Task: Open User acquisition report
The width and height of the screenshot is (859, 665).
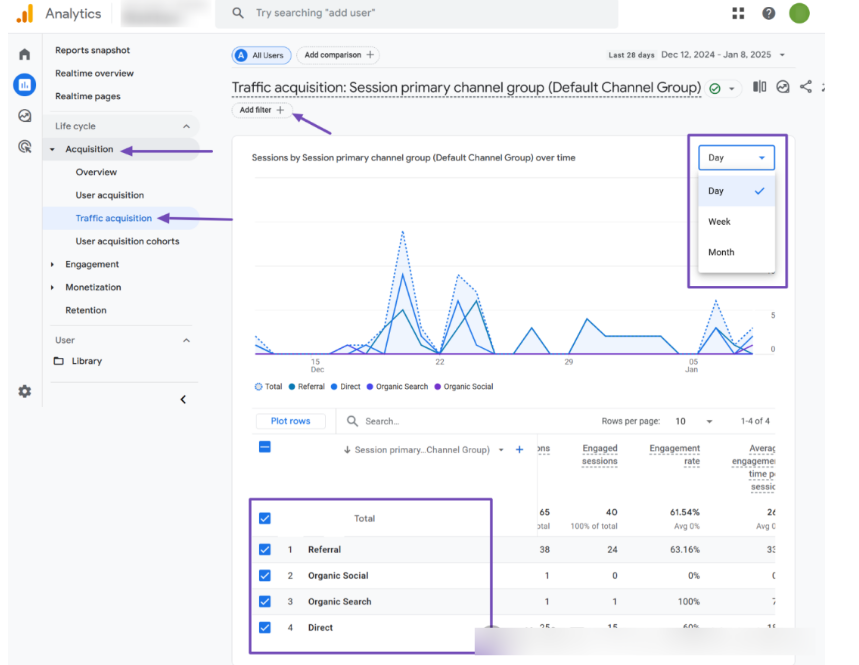Action: coord(110,195)
